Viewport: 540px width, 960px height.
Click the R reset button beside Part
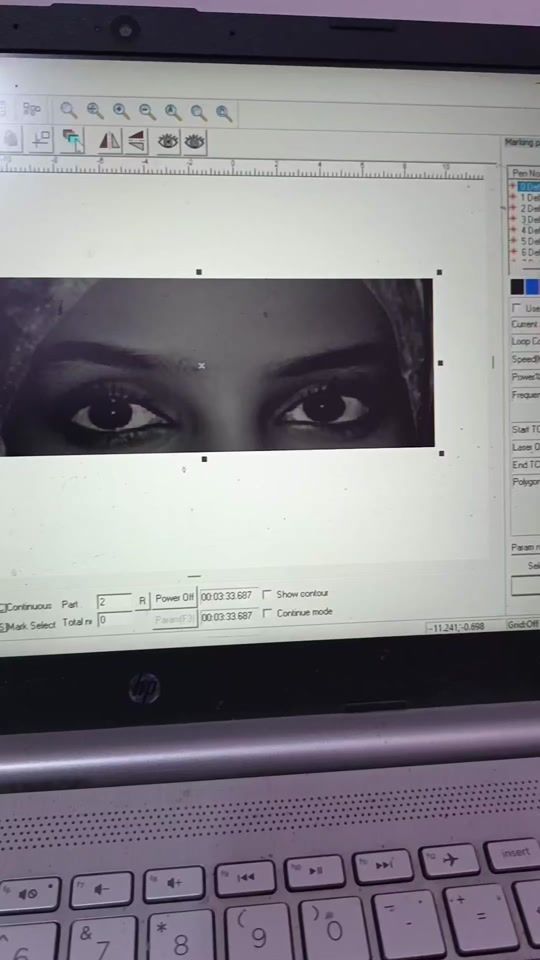142,601
